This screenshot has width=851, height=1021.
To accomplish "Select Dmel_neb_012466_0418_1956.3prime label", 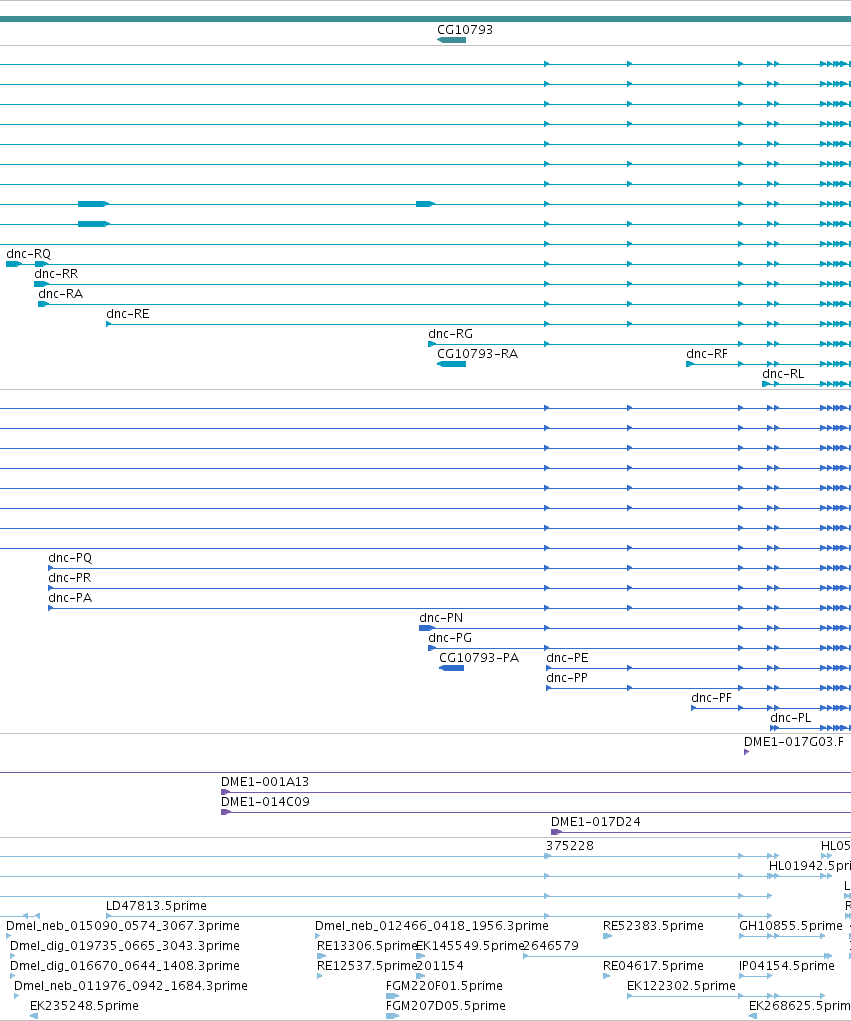I will click(x=432, y=927).
